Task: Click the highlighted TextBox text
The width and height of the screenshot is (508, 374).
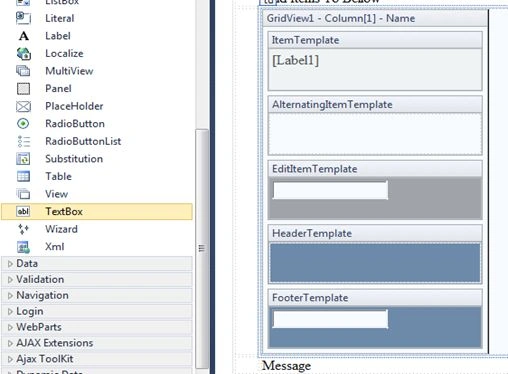Action: [64, 211]
